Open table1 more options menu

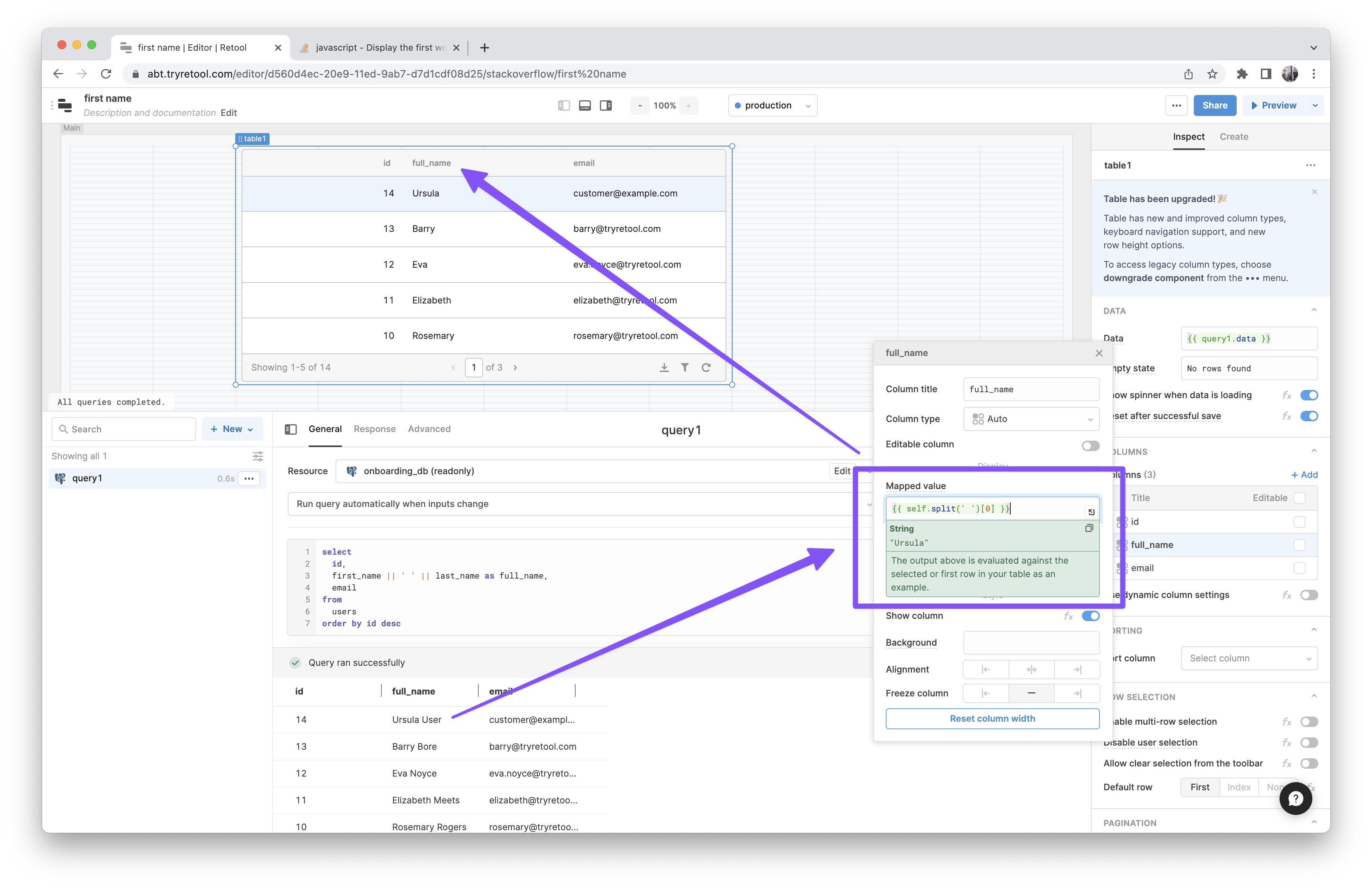[x=1311, y=166]
